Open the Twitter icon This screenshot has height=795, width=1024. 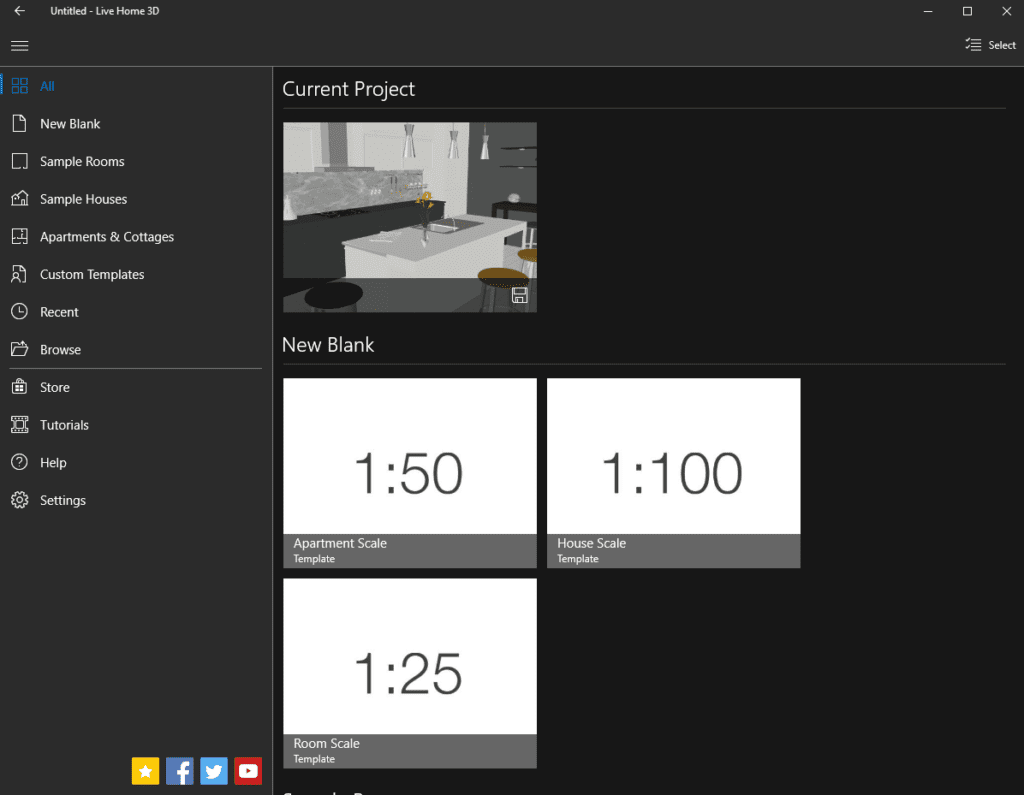[x=214, y=771]
